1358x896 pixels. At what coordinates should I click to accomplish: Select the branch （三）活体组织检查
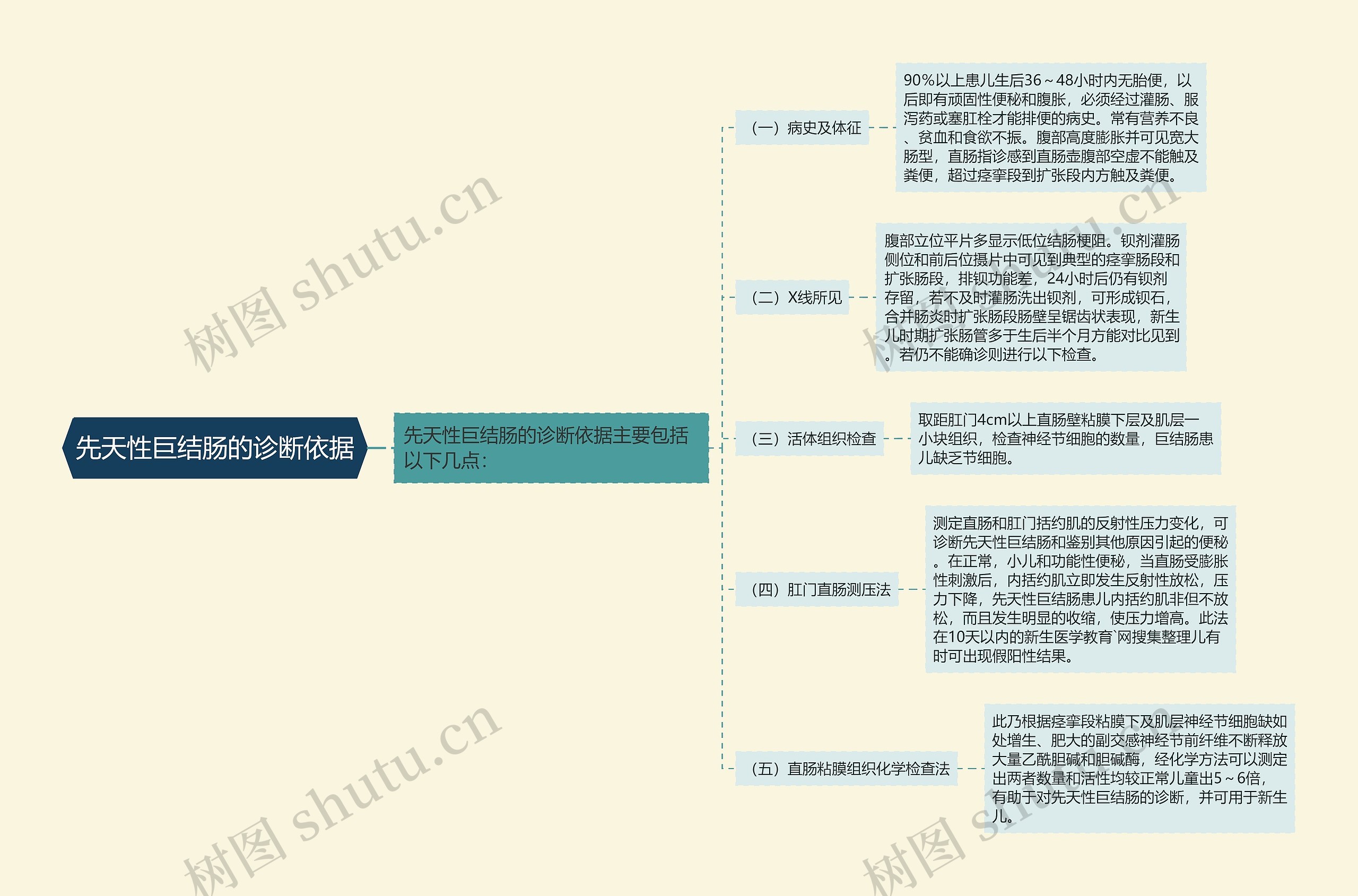click(x=809, y=438)
